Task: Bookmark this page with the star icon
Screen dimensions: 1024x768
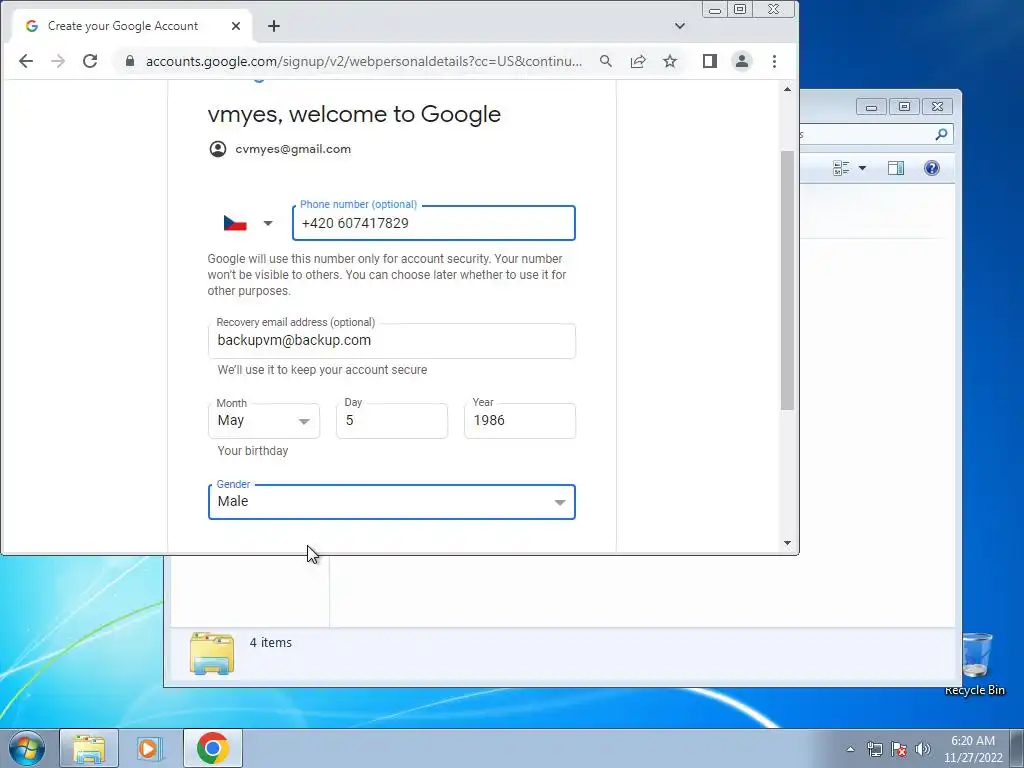Action: coord(670,61)
